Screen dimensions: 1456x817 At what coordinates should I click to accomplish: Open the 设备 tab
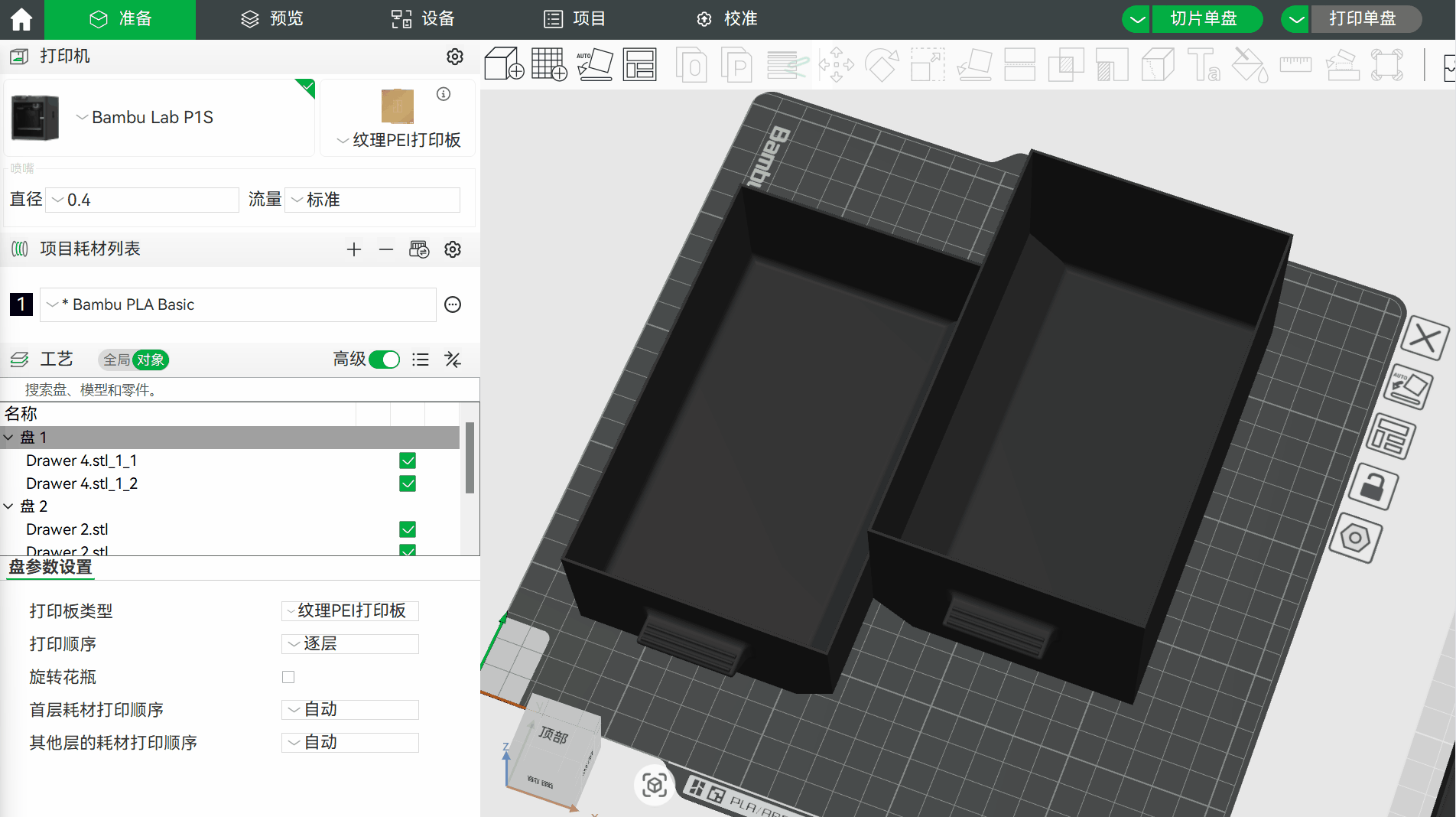[x=423, y=19]
